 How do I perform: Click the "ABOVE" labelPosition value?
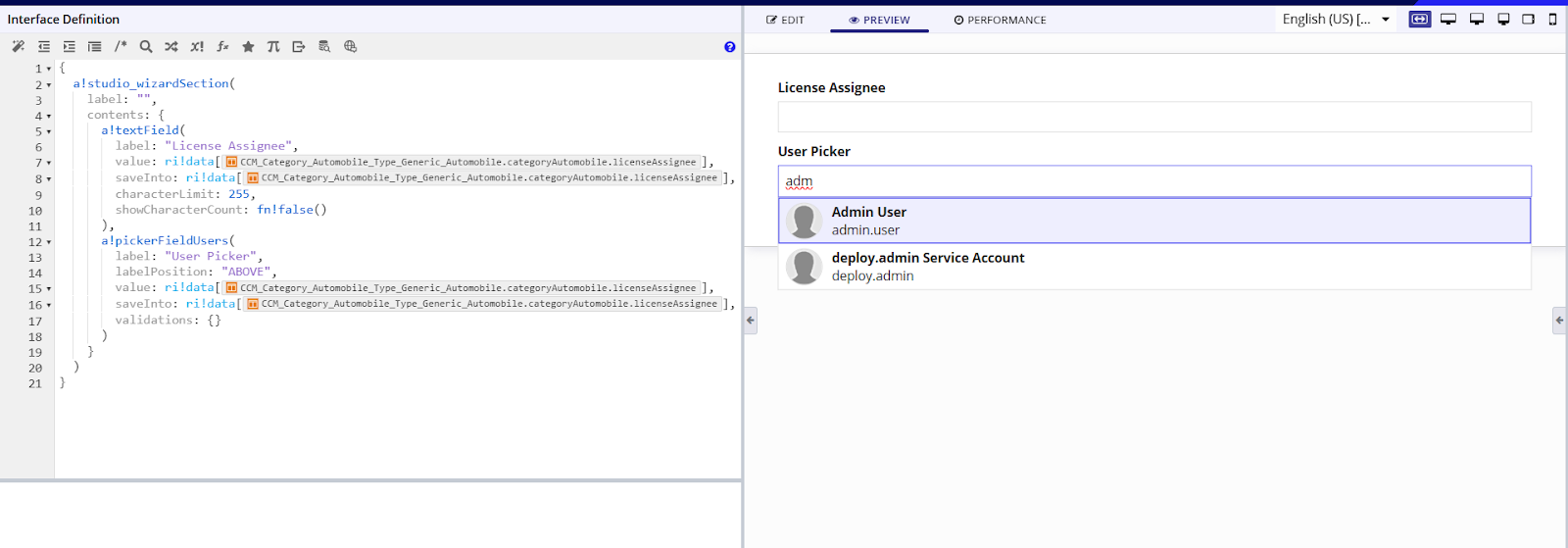click(246, 272)
